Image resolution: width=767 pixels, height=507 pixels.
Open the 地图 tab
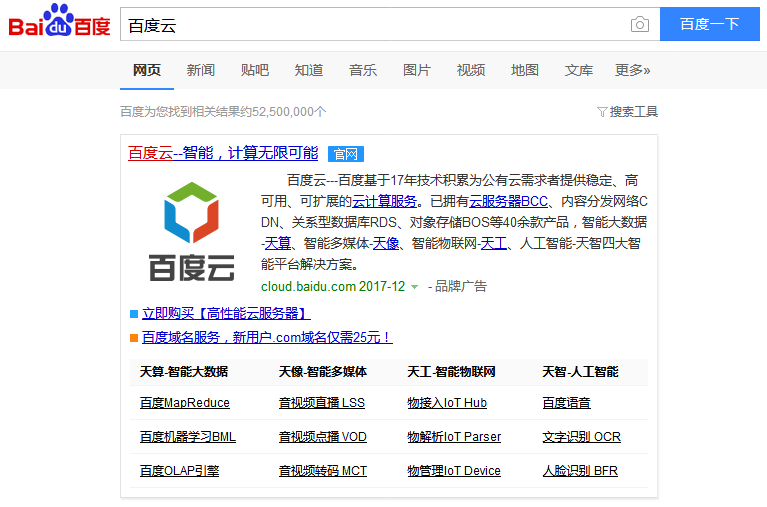tap(525, 70)
